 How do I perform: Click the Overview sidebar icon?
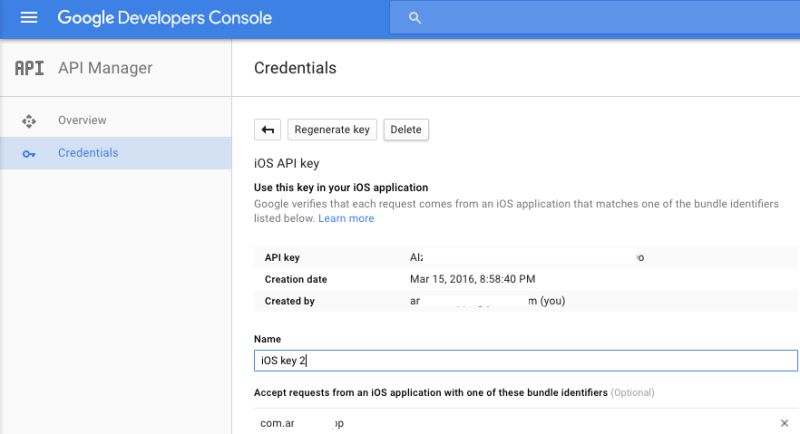29,121
